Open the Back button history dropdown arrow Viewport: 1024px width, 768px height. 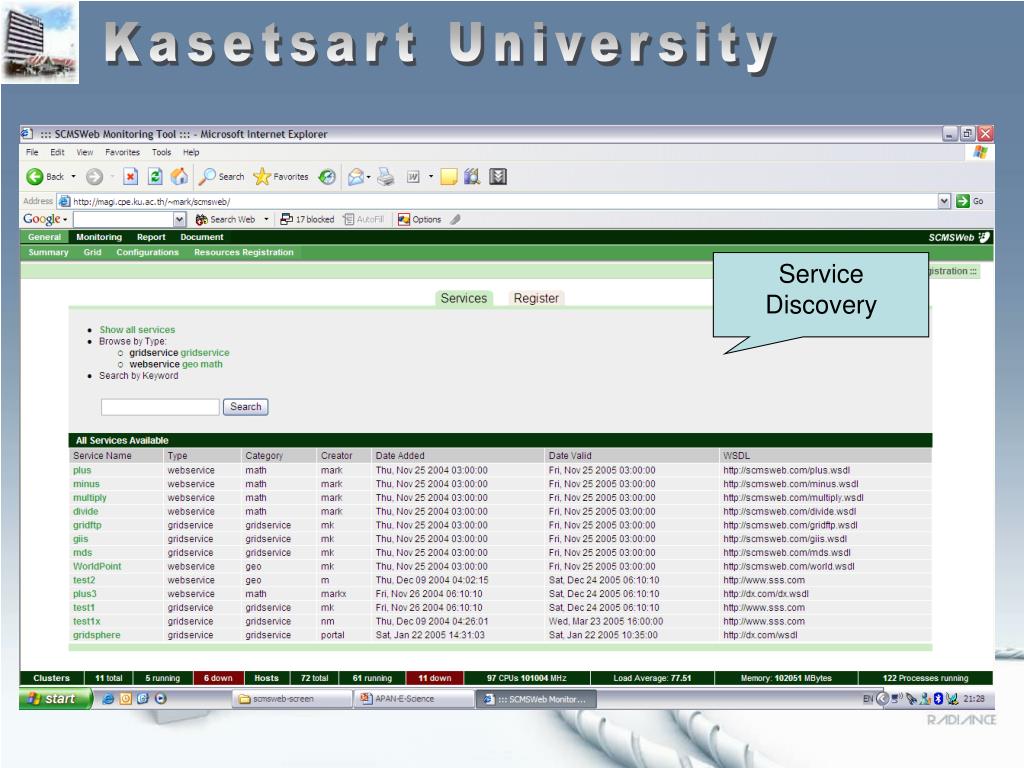[73, 176]
